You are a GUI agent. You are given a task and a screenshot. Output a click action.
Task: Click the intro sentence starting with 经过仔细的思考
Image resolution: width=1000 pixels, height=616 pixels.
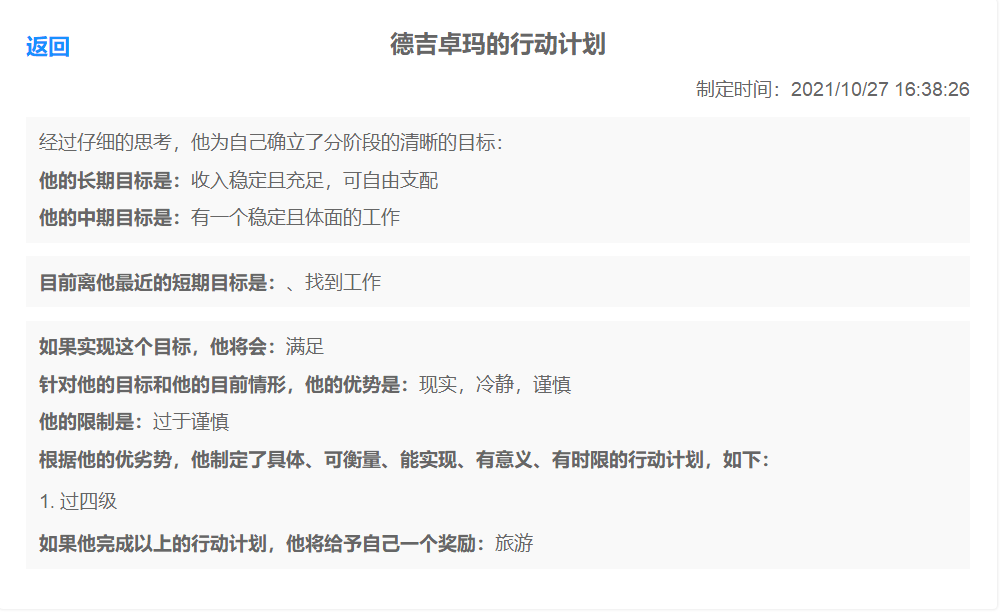(270, 143)
